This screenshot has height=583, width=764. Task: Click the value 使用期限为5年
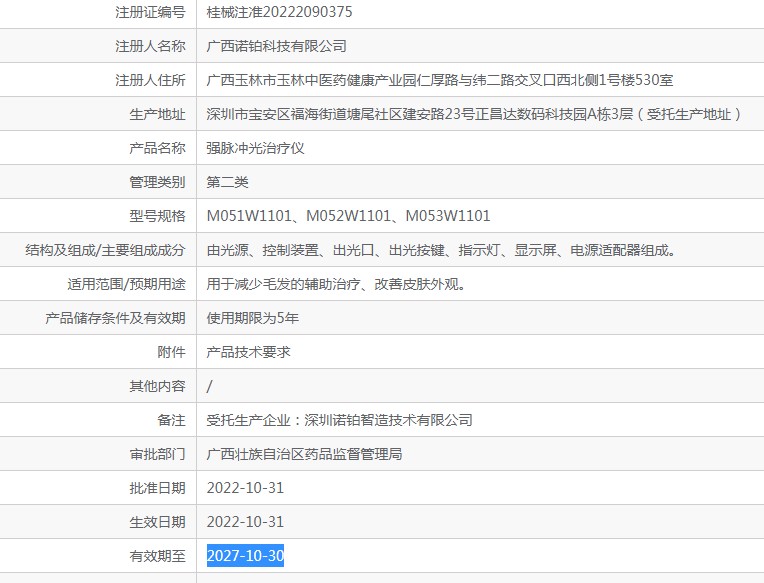click(252, 318)
